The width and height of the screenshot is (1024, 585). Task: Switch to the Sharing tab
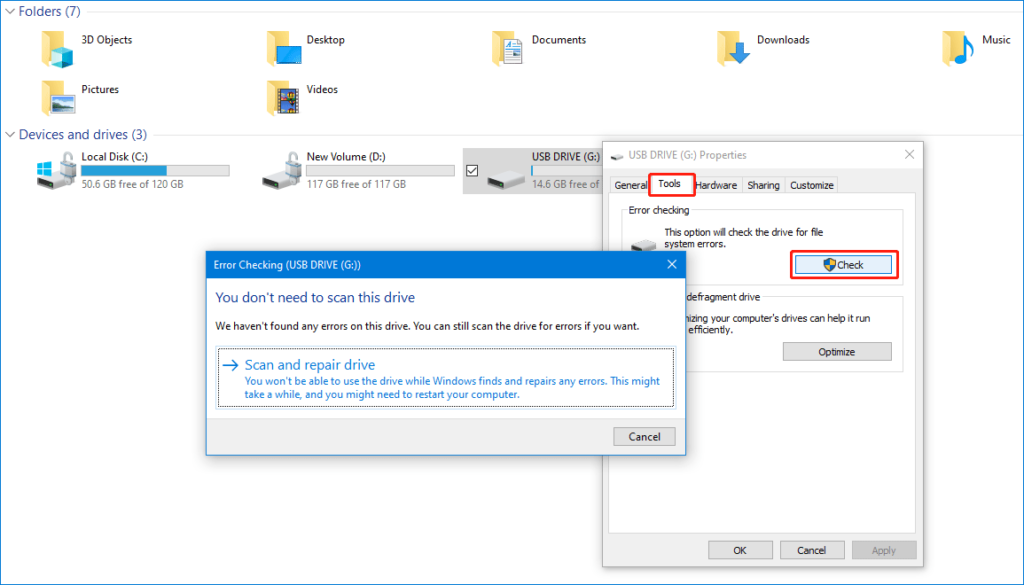click(x=763, y=185)
